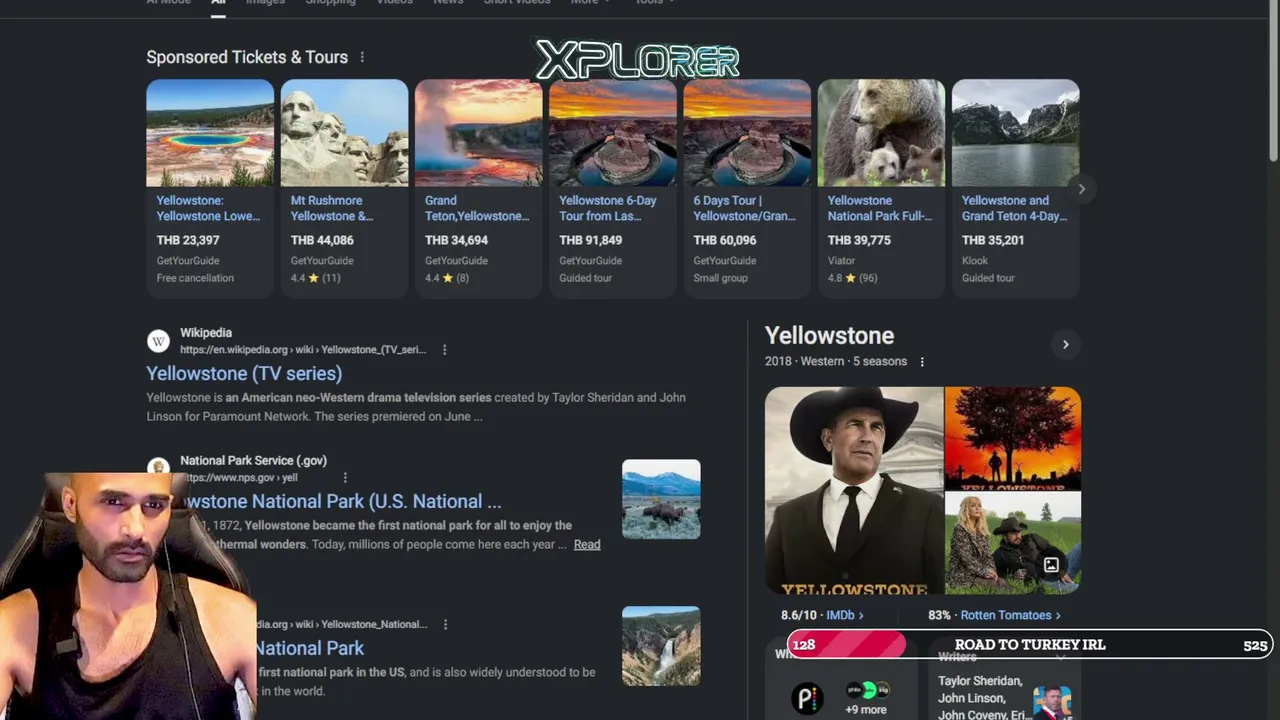
Task: Open the Grand Teton, Yellowstone tour title
Action: tap(477, 208)
